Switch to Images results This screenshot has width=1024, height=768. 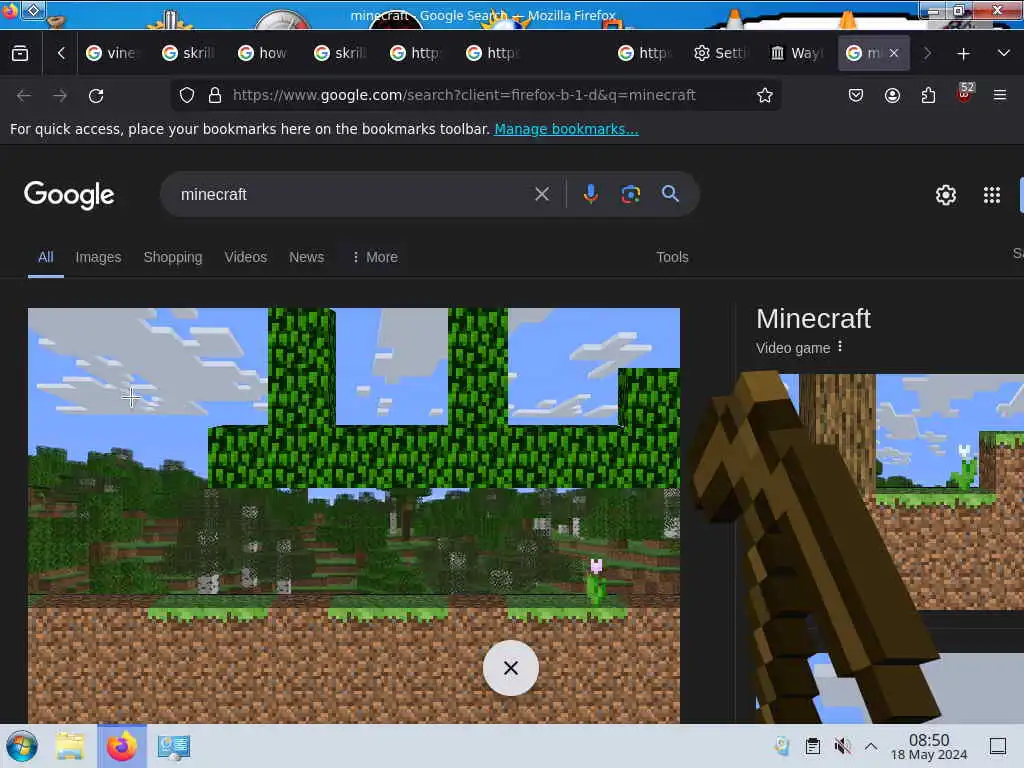coord(98,257)
